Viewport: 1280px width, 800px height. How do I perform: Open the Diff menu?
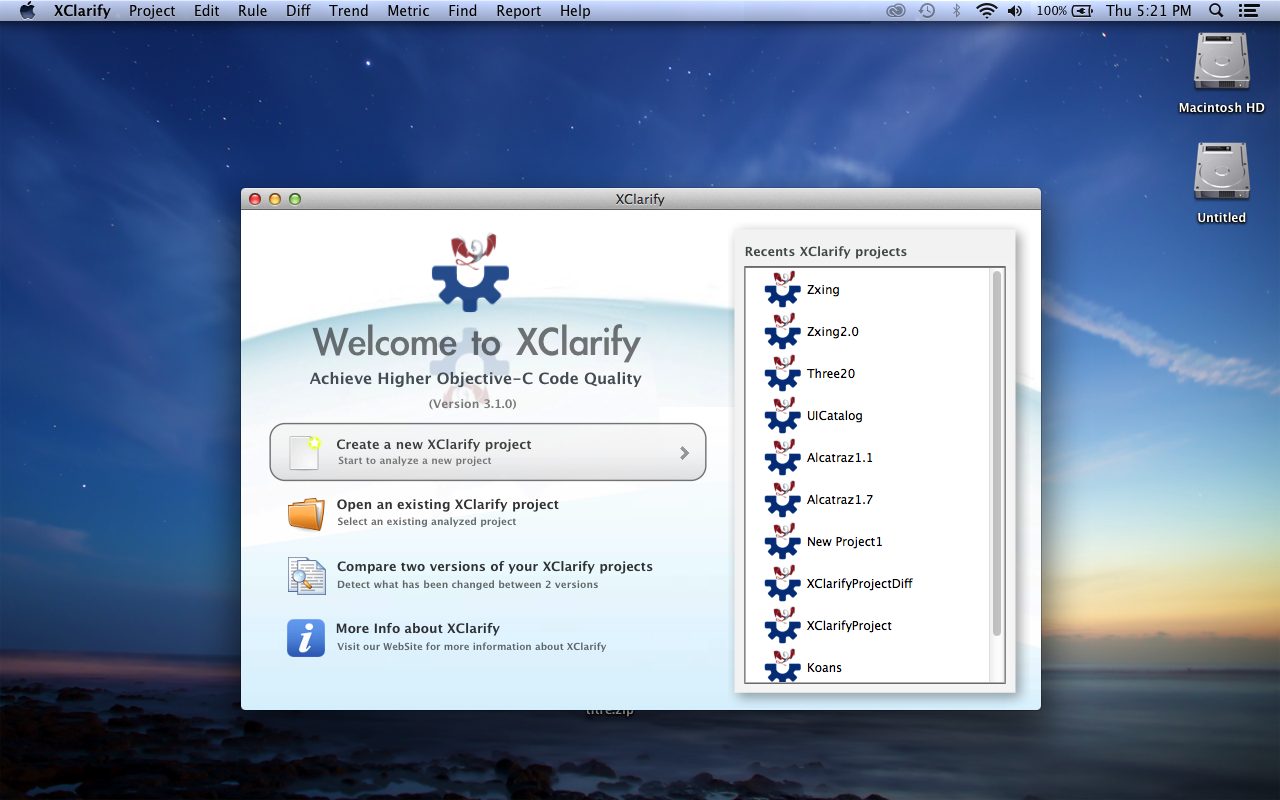tap(298, 11)
